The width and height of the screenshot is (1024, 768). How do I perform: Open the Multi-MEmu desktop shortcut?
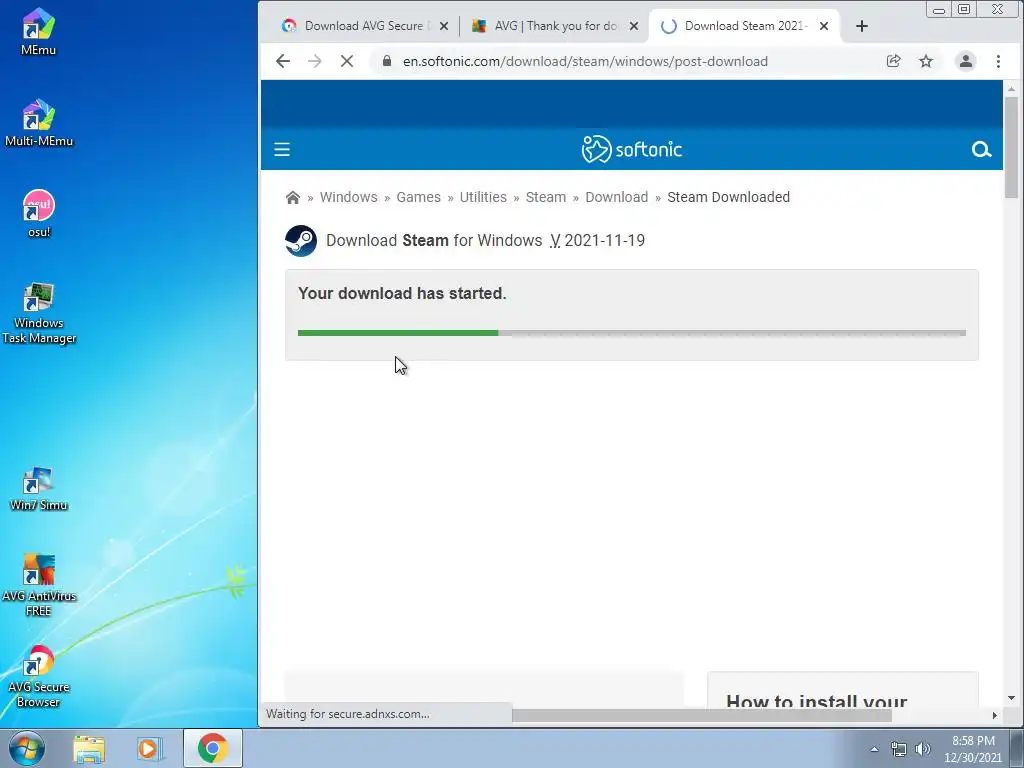click(39, 123)
